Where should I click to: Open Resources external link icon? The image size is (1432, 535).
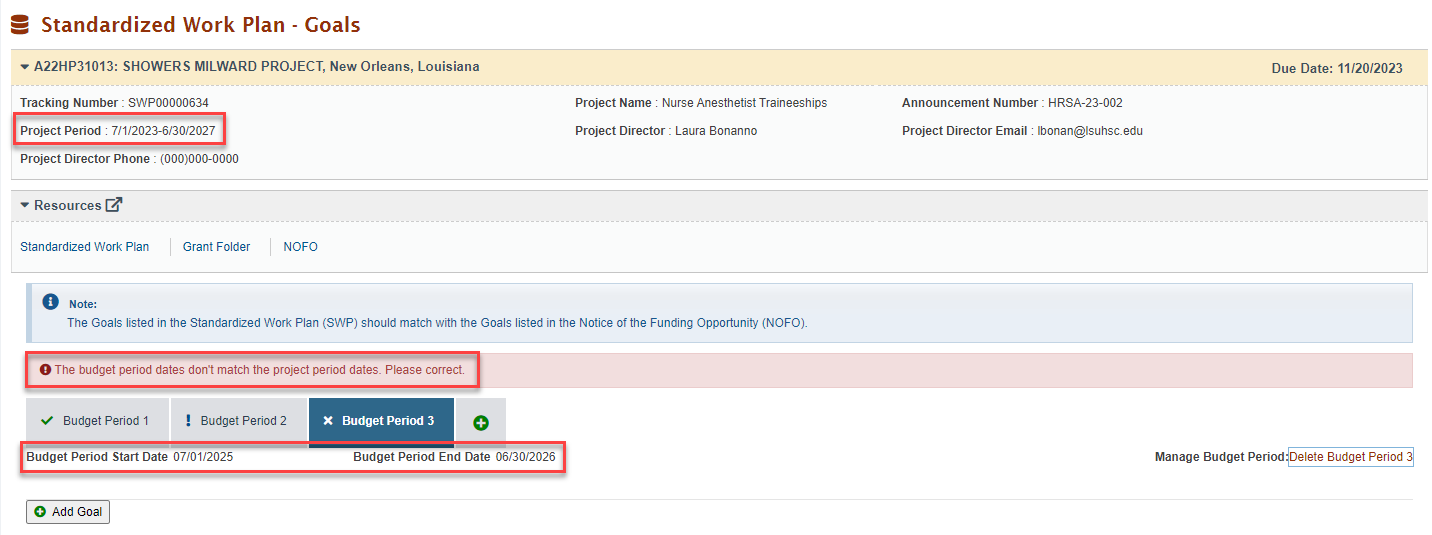click(114, 205)
